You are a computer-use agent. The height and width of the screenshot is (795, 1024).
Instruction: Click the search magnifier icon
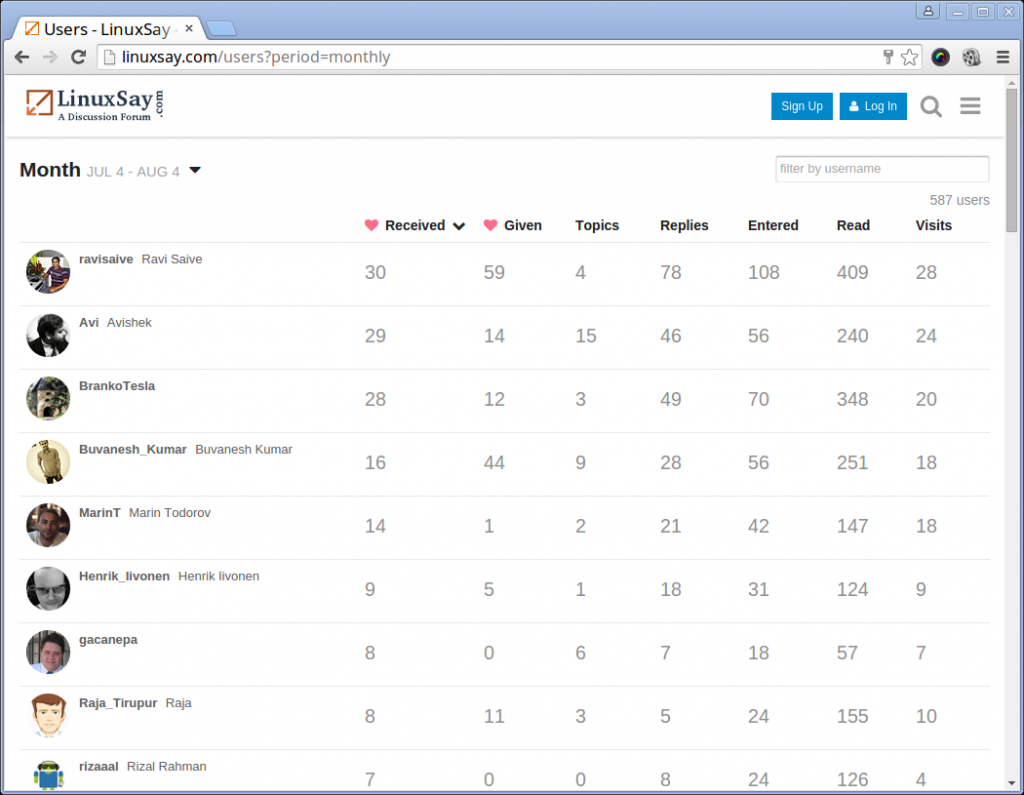pos(931,107)
